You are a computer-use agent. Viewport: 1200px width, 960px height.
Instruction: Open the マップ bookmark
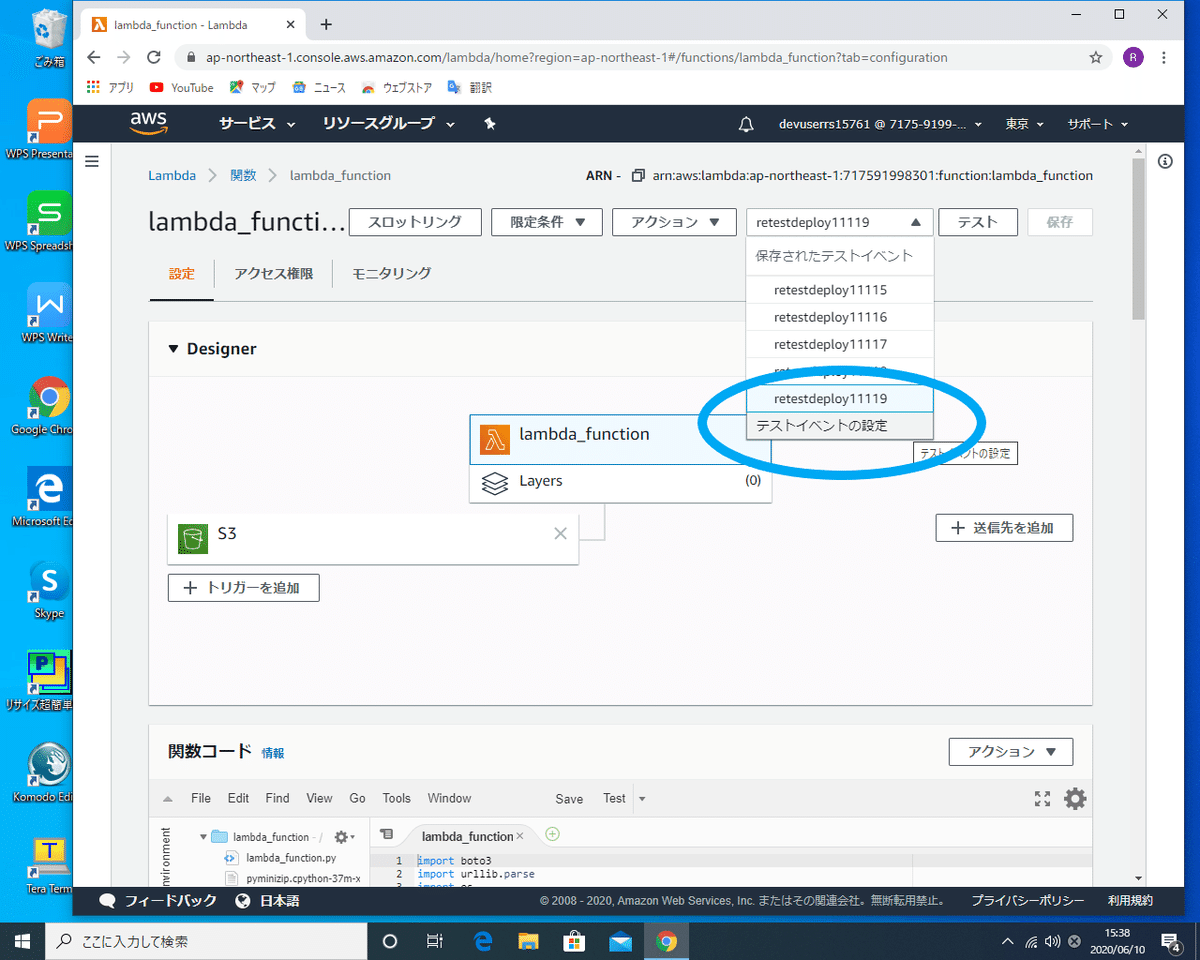tap(252, 88)
